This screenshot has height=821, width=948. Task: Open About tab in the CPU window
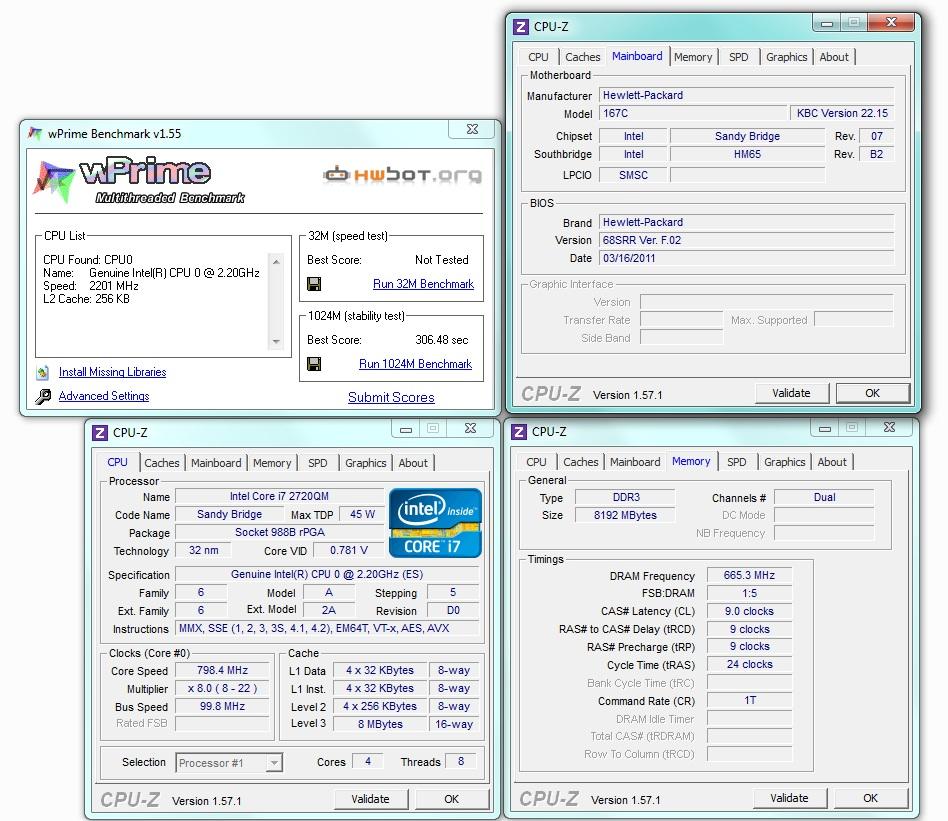pyautogui.click(x=412, y=462)
